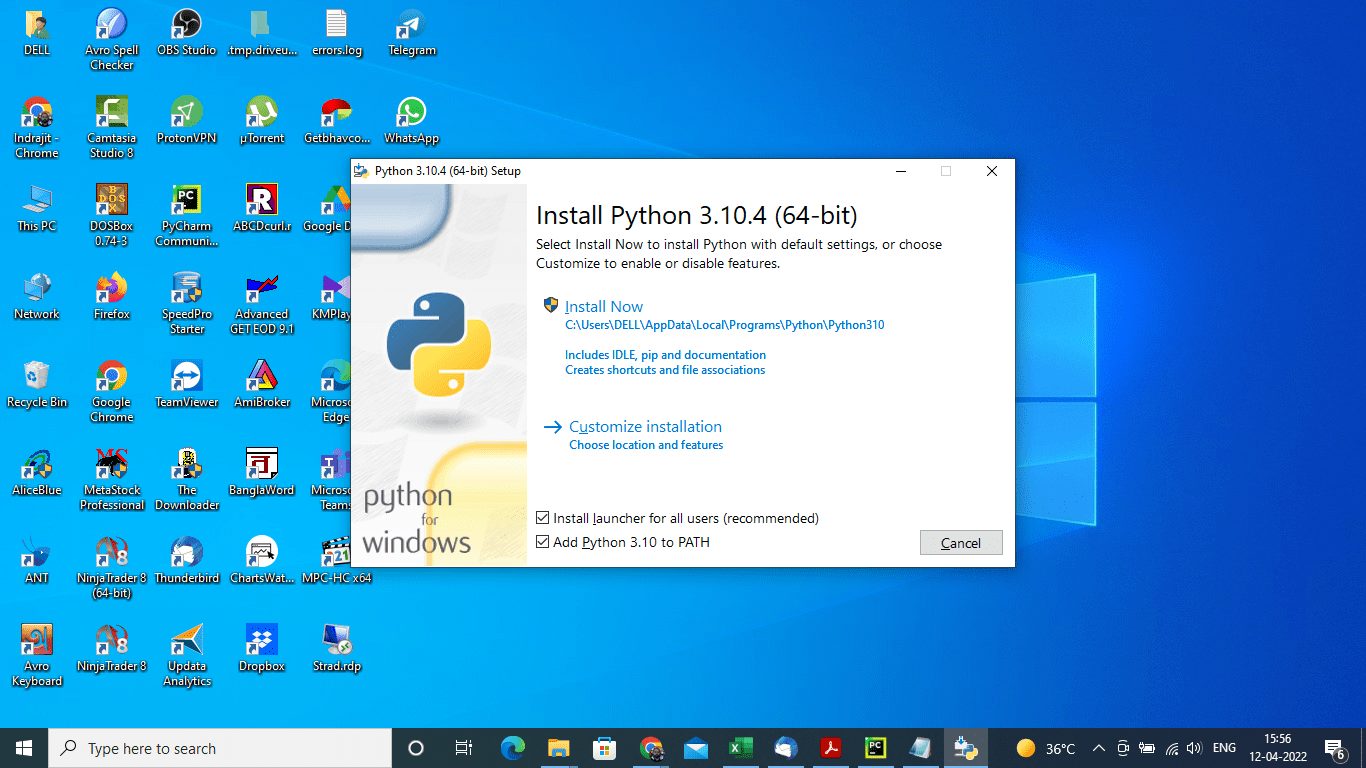The width and height of the screenshot is (1366, 768).
Task: Open Excel from the taskbar
Action: pos(740,747)
